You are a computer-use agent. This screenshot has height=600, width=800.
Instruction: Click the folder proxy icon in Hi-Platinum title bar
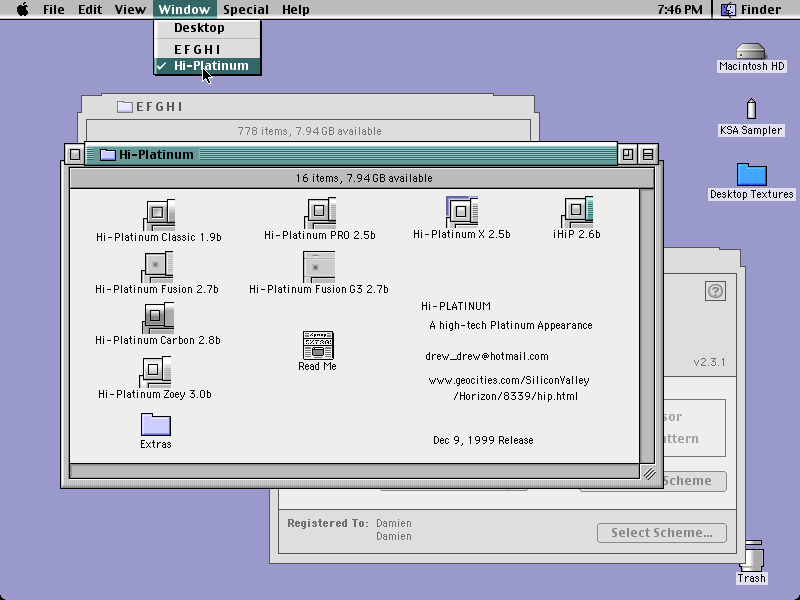coord(108,155)
